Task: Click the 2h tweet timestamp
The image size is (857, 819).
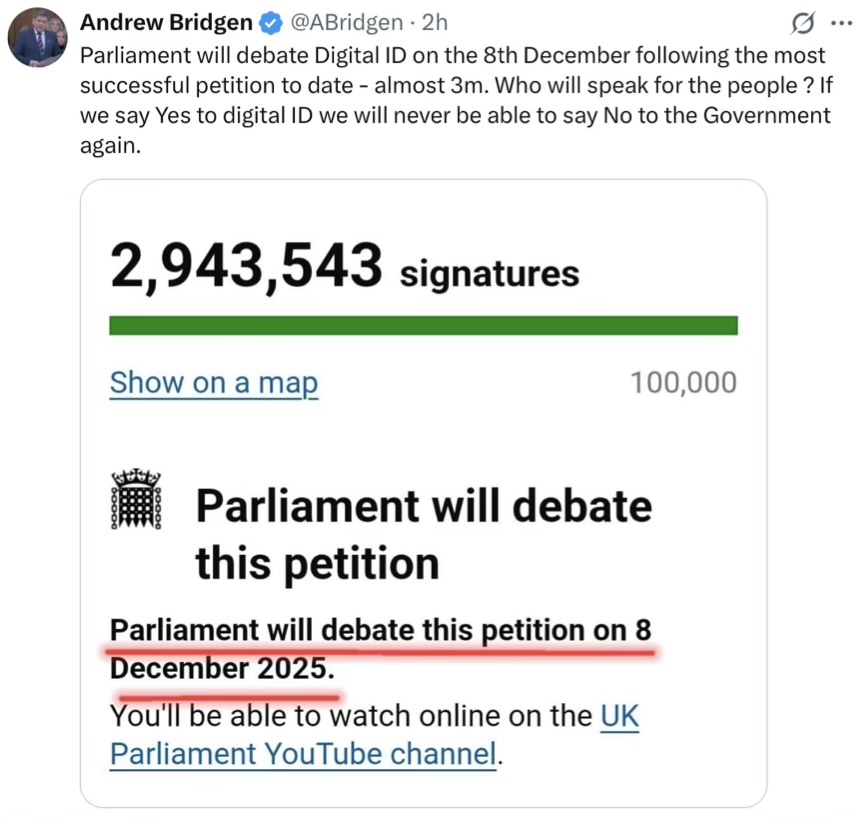Action: click(x=435, y=22)
